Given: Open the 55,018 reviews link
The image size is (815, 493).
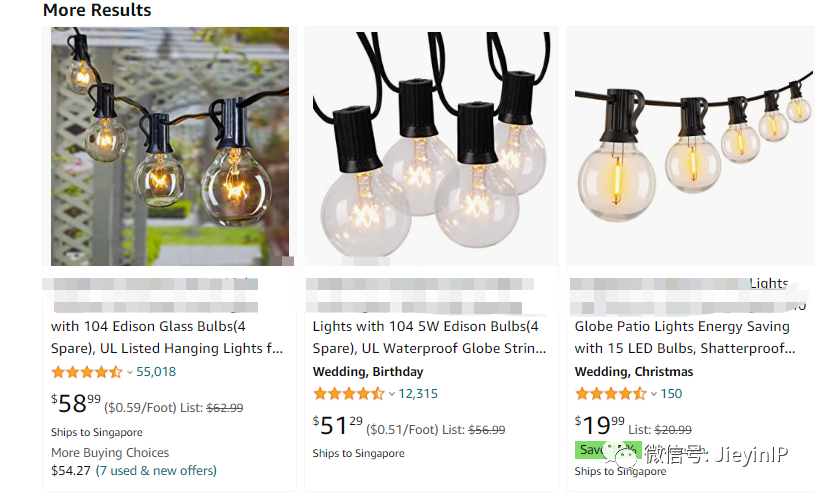Looking at the screenshot, I should point(156,372).
